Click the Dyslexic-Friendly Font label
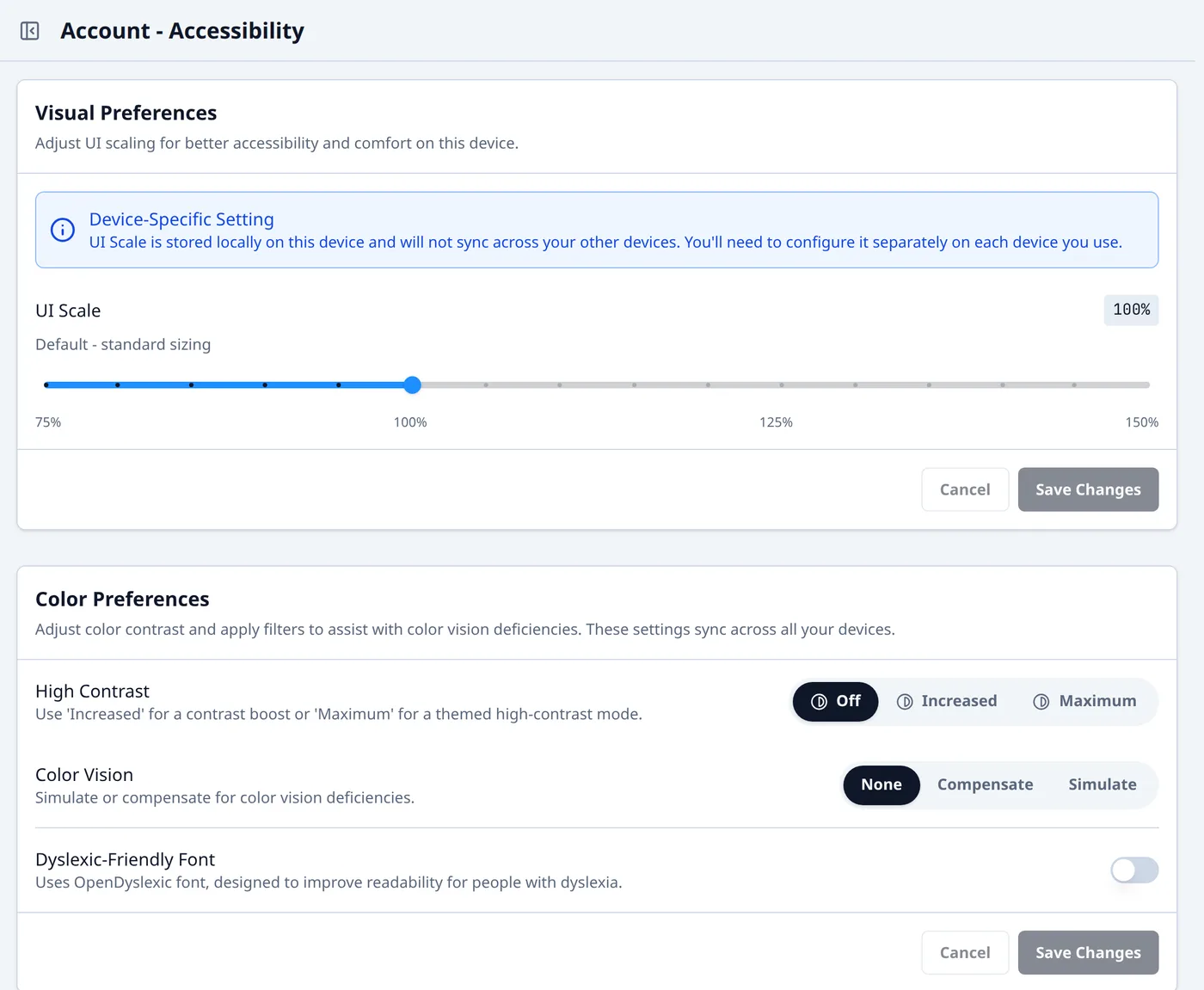 tap(125, 859)
